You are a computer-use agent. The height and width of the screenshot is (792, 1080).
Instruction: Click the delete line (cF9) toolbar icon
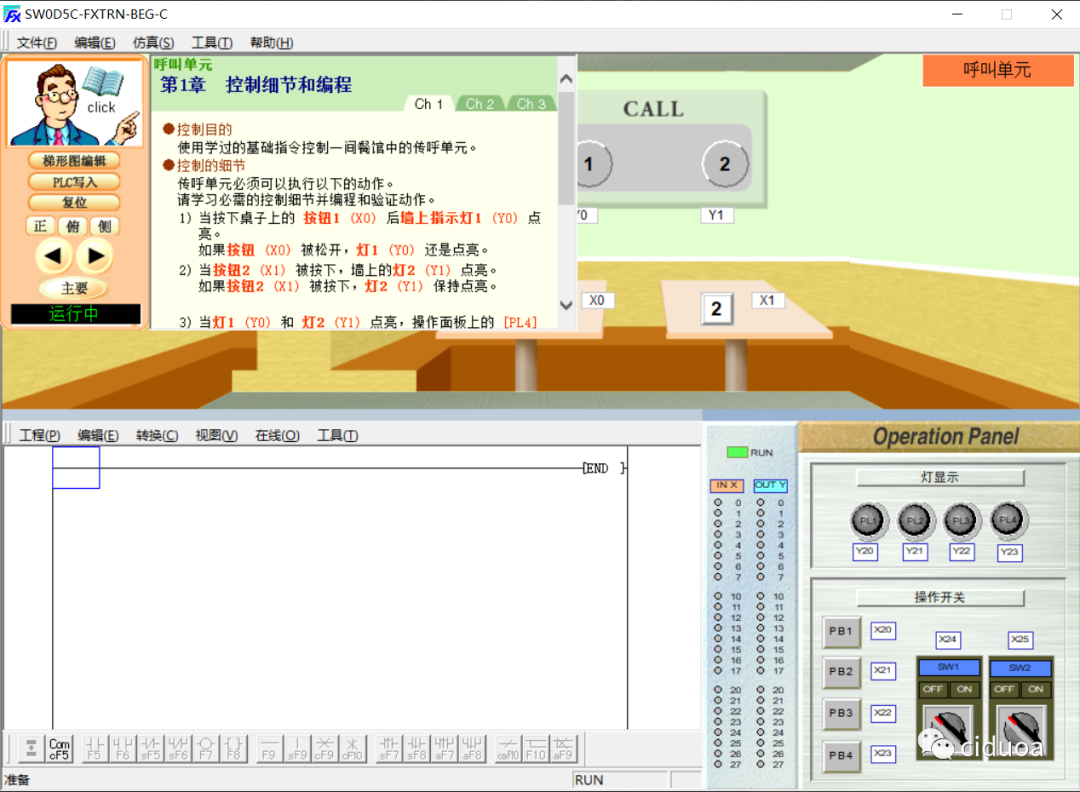(x=327, y=748)
